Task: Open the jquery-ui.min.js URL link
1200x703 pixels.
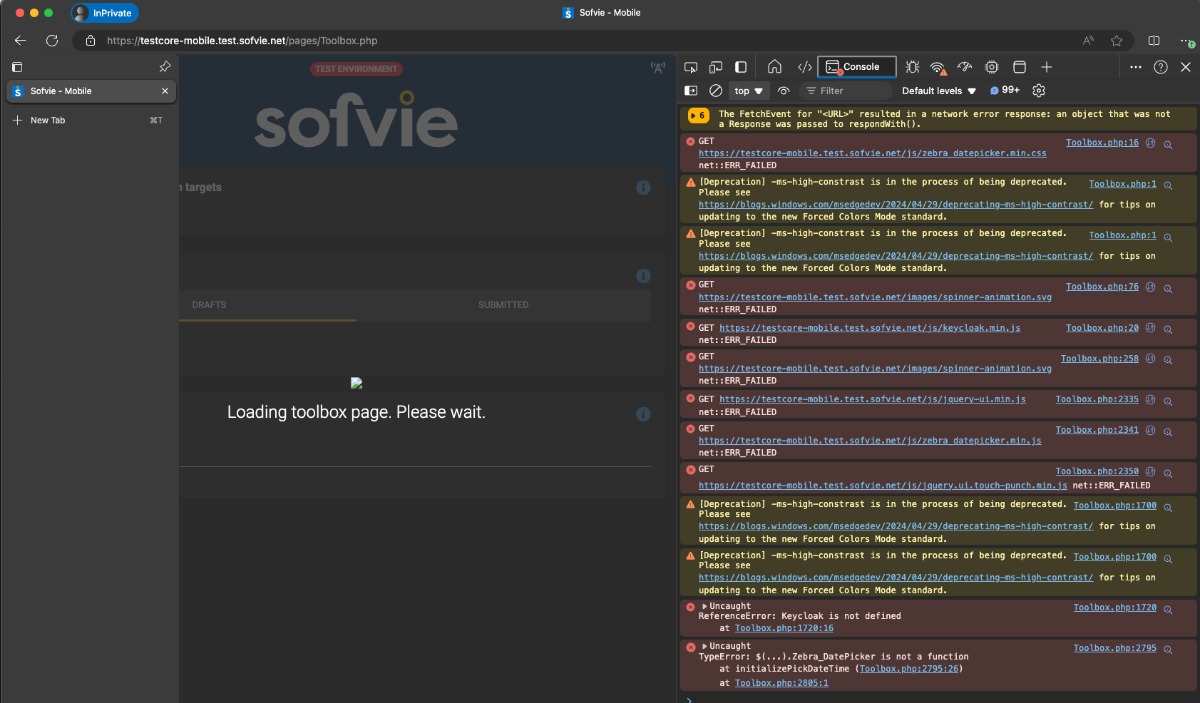Action: pyautogui.click(x=872, y=399)
